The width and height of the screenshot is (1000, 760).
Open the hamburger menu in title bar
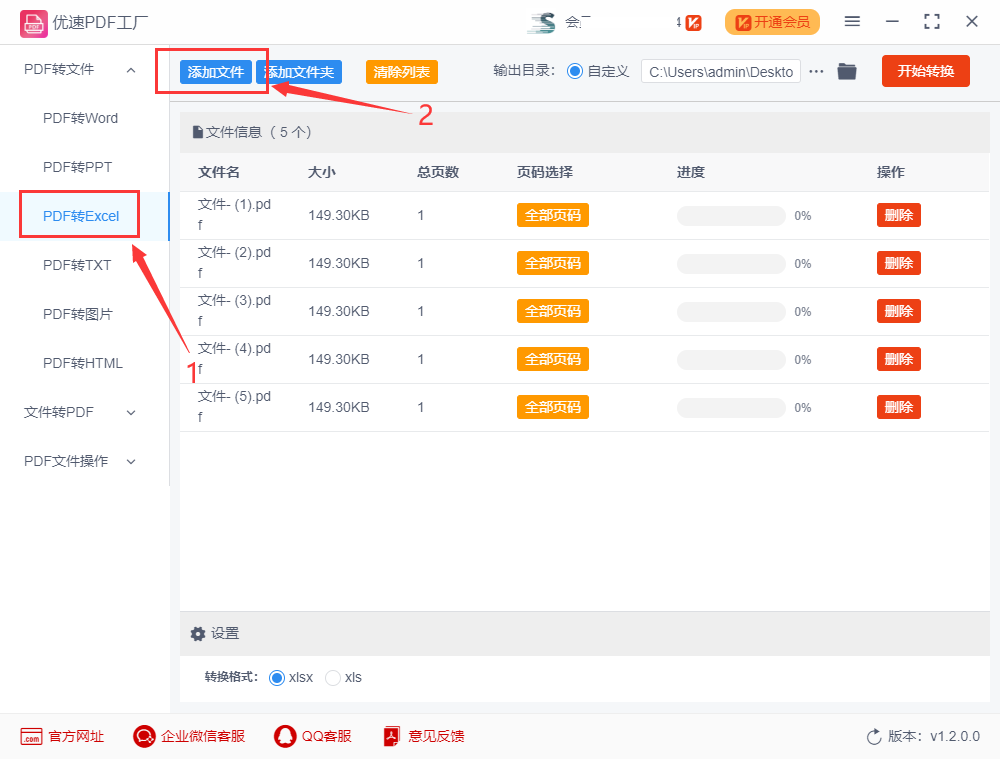[x=852, y=21]
